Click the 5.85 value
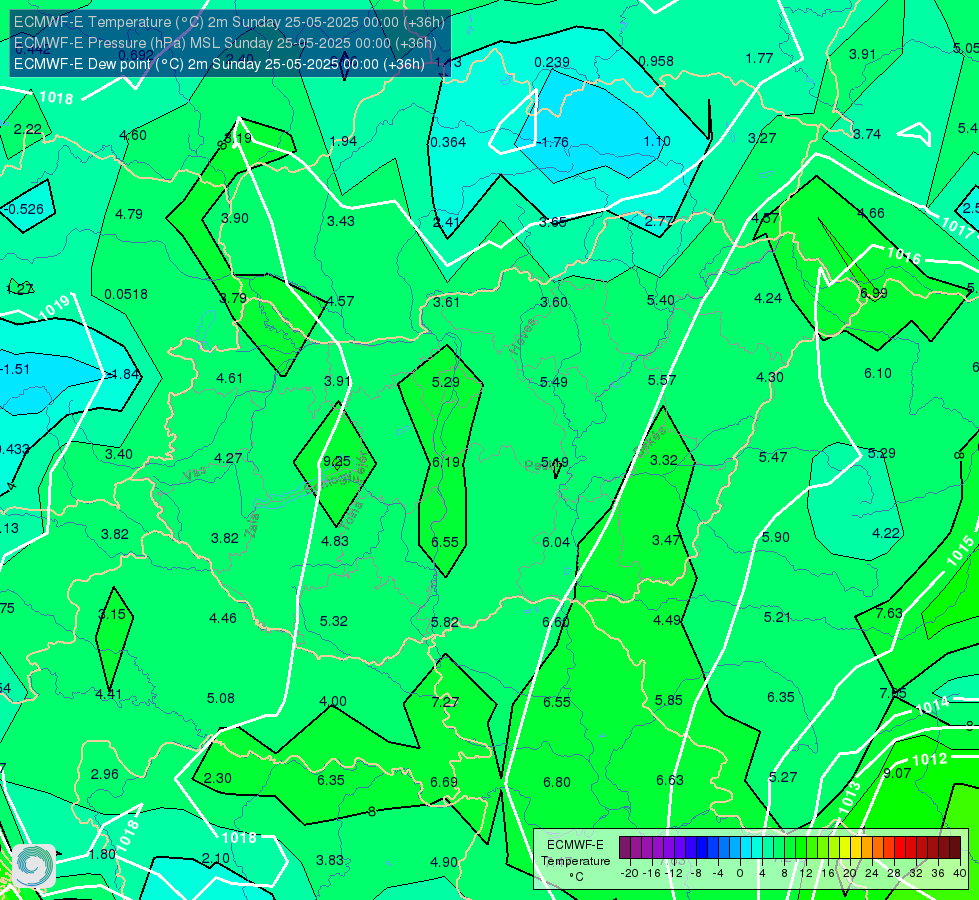The image size is (979, 900). tap(669, 701)
